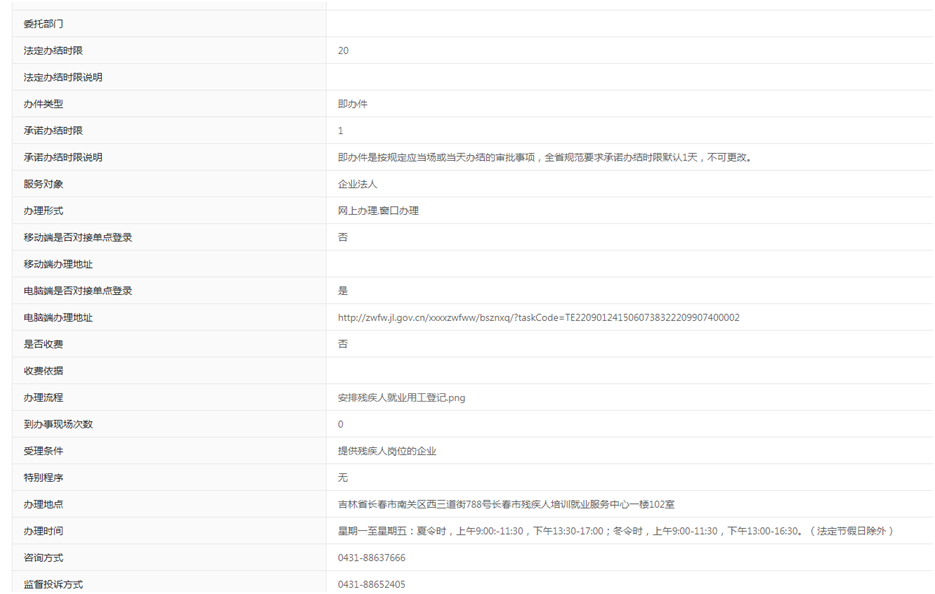Click the 法定办结时限说明 row label
The width and height of the screenshot is (935, 594).
63,78
